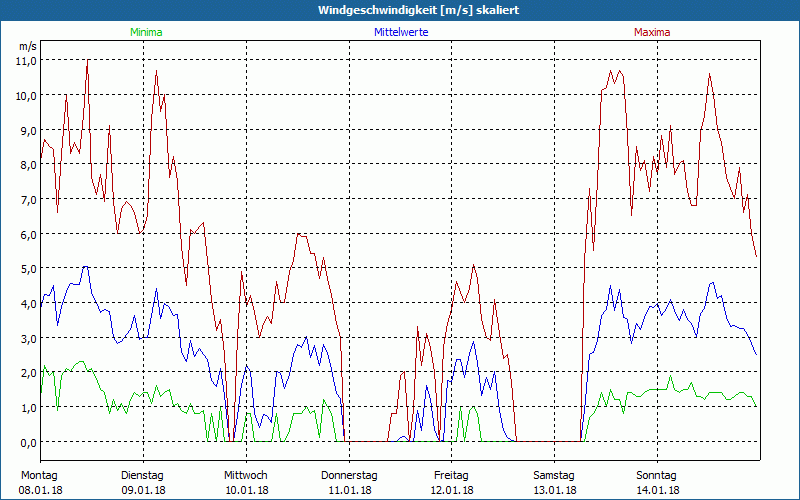Click the '11,0' y-axis value
The height and width of the screenshot is (500, 800).
coord(28,61)
